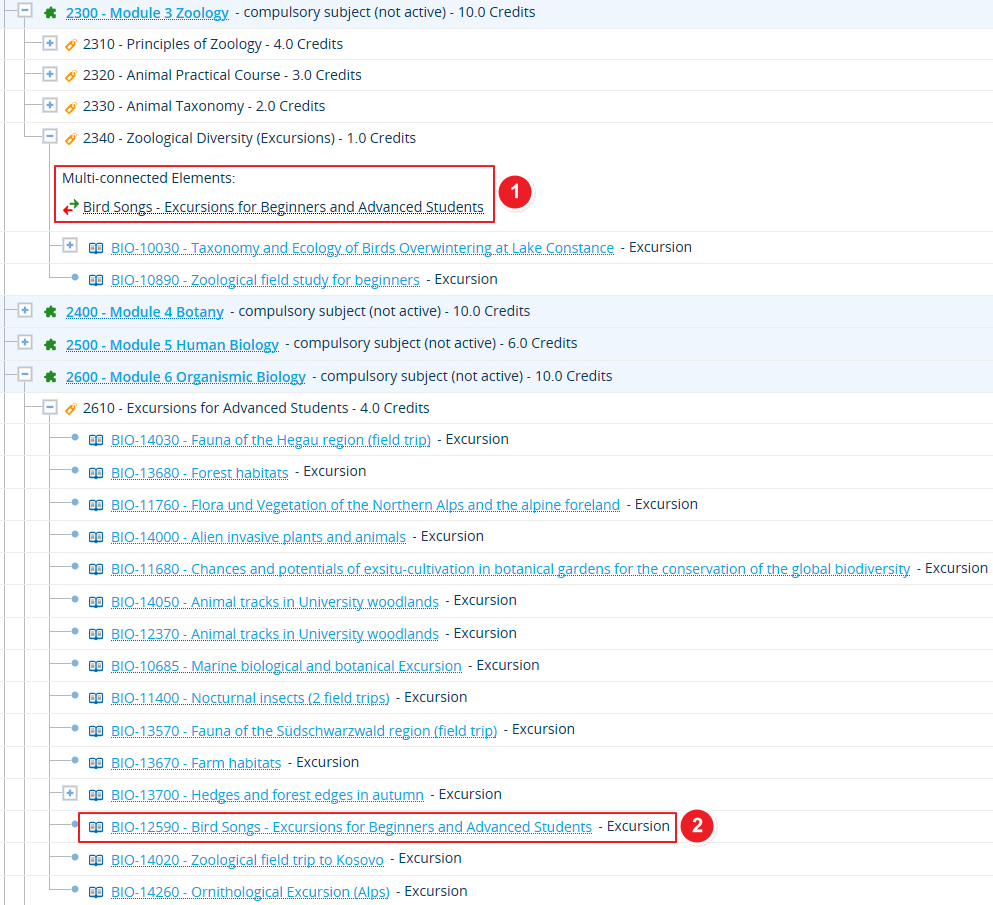This screenshot has width=993, height=905.
Task: Click book icon for BIO-13570
Action: pyautogui.click(x=96, y=731)
